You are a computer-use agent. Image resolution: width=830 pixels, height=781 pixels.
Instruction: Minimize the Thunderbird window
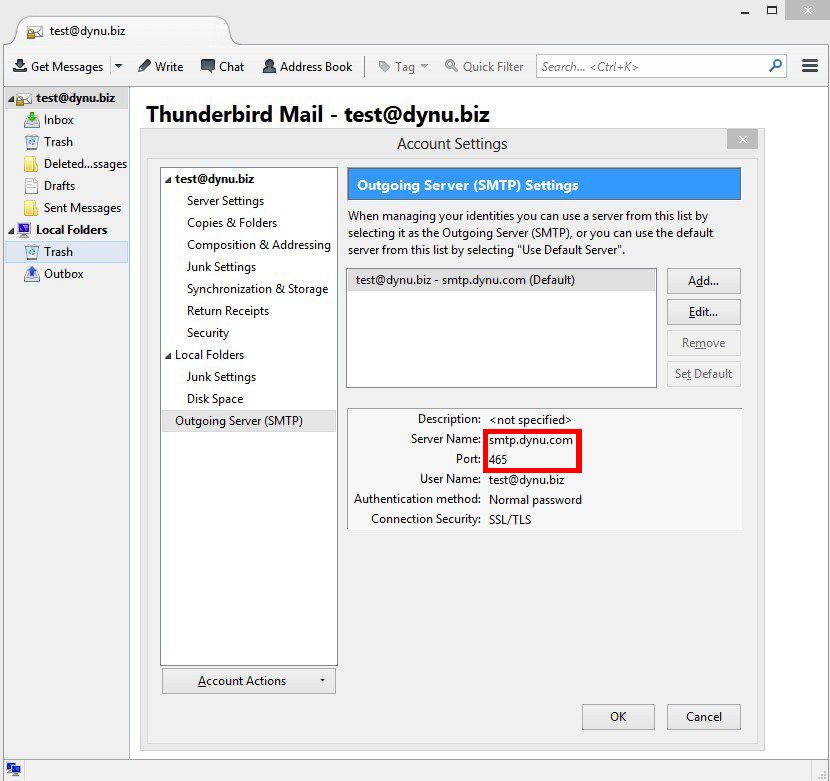[x=745, y=11]
